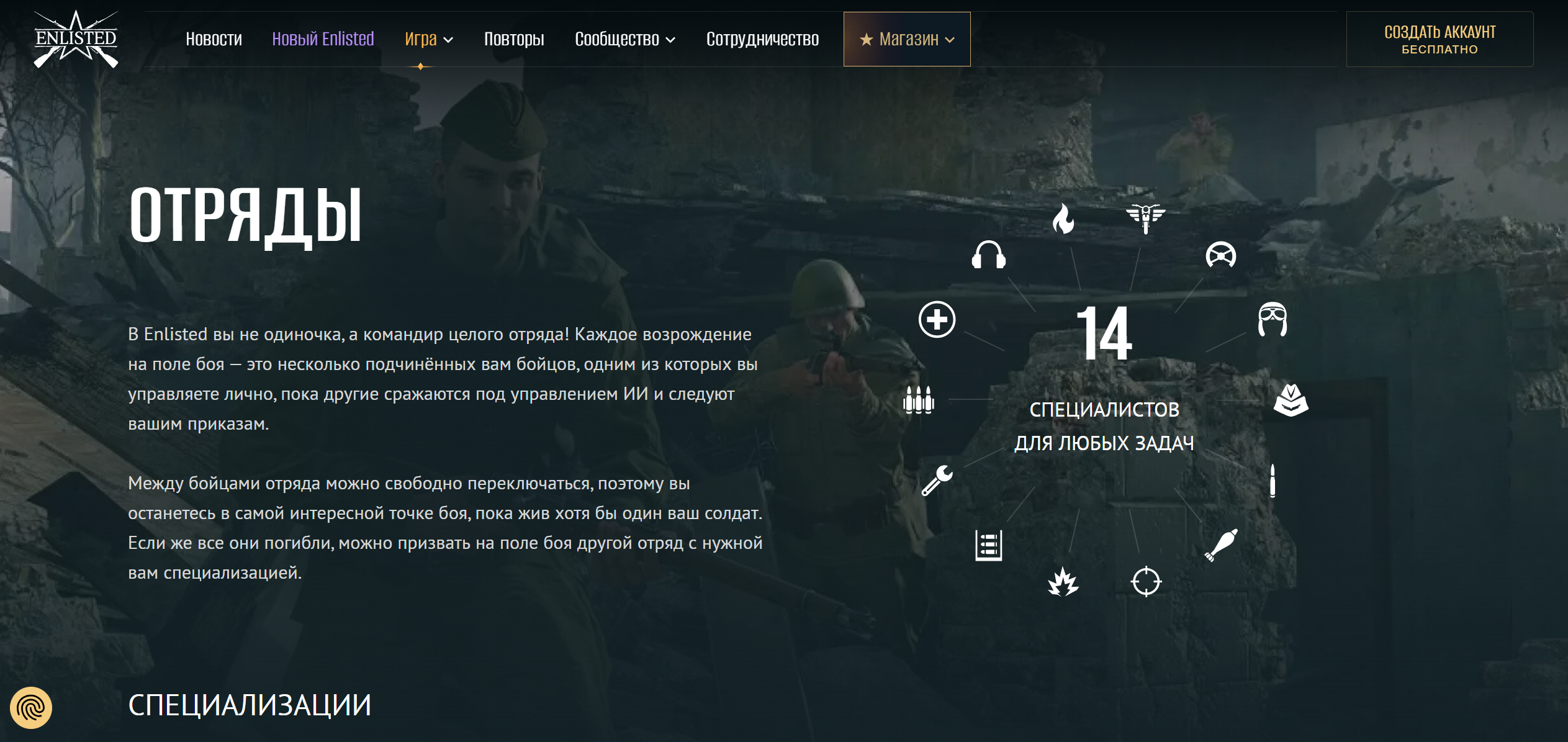Expand the Игра dropdown menu
The width and height of the screenshot is (1568, 742).
point(429,39)
